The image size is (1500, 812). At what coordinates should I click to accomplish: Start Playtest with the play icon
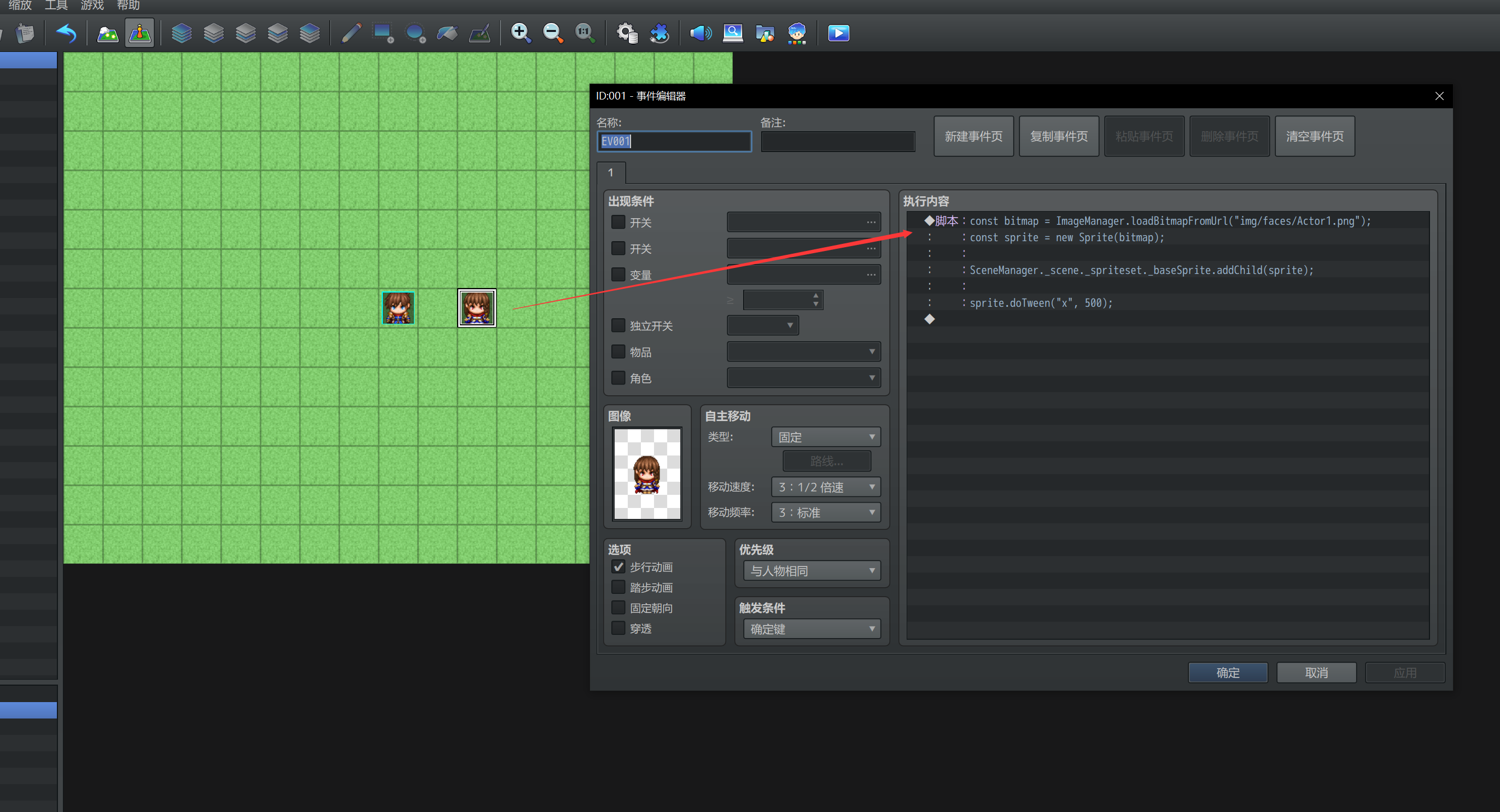tap(838, 33)
